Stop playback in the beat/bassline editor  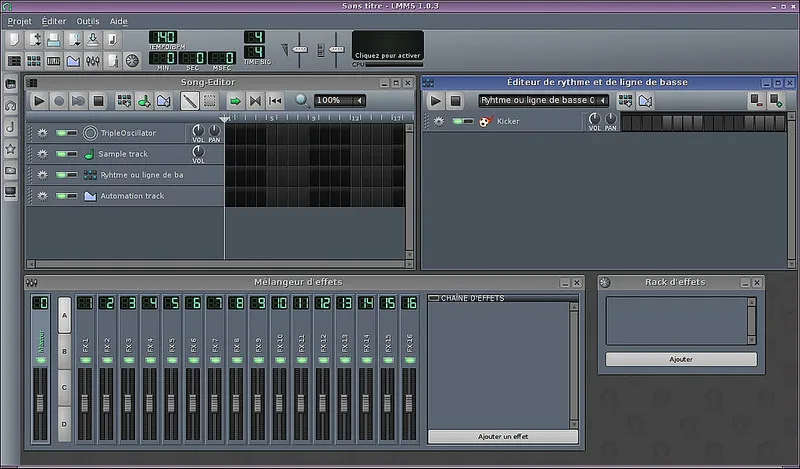tap(455, 100)
